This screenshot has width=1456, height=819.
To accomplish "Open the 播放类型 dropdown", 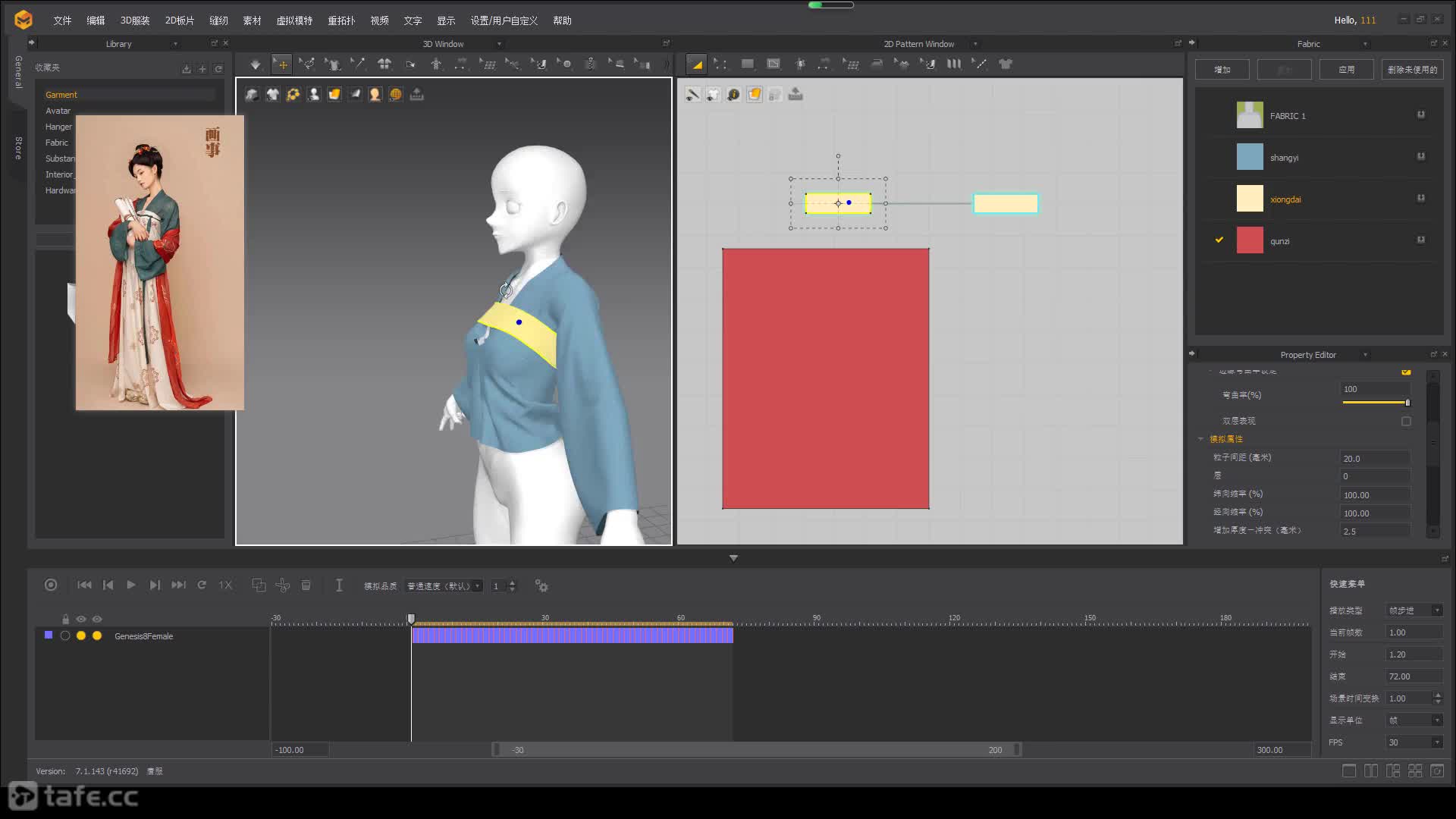I will [1414, 610].
